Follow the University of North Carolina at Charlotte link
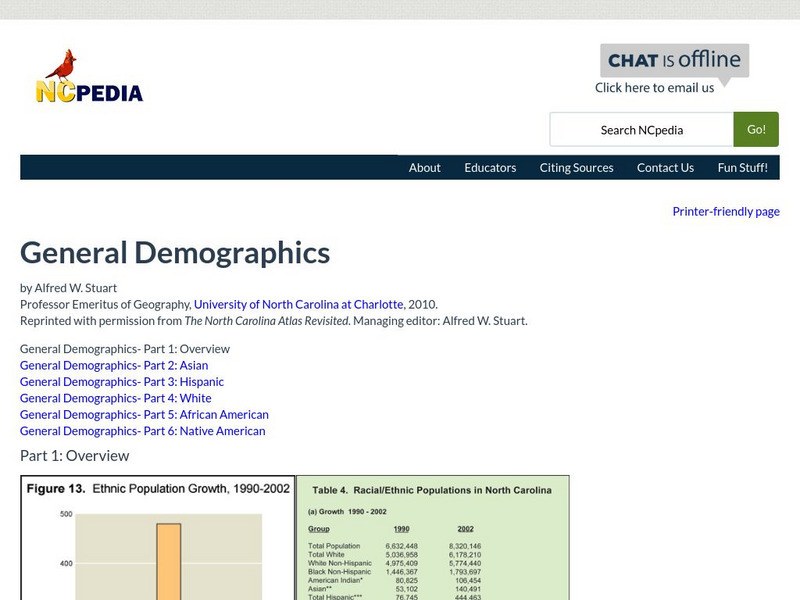Image resolution: width=800 pixels, height=600 pixels. pos(297,304)
